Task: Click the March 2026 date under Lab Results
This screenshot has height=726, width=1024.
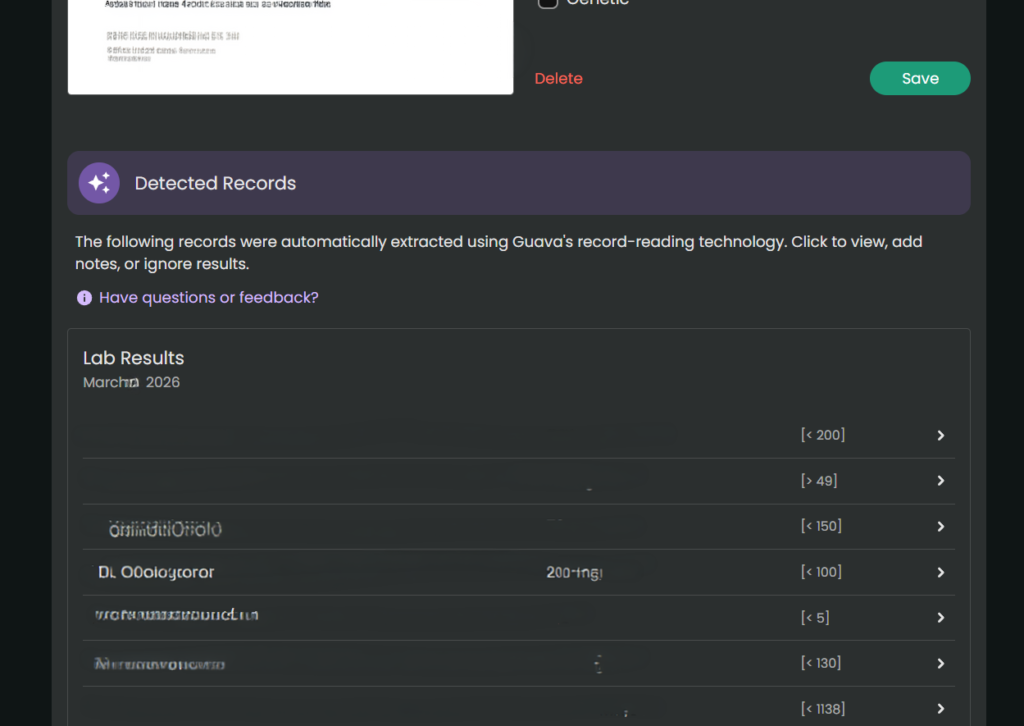Action: pyautogui.click(x=131, y=382)
